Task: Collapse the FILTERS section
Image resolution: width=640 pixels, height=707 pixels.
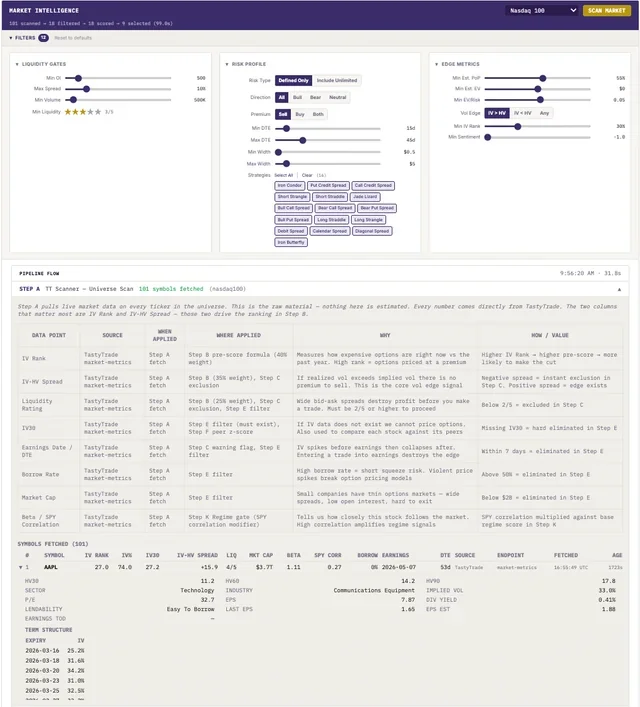Action: pyautogui.click(x=22, y=38)
